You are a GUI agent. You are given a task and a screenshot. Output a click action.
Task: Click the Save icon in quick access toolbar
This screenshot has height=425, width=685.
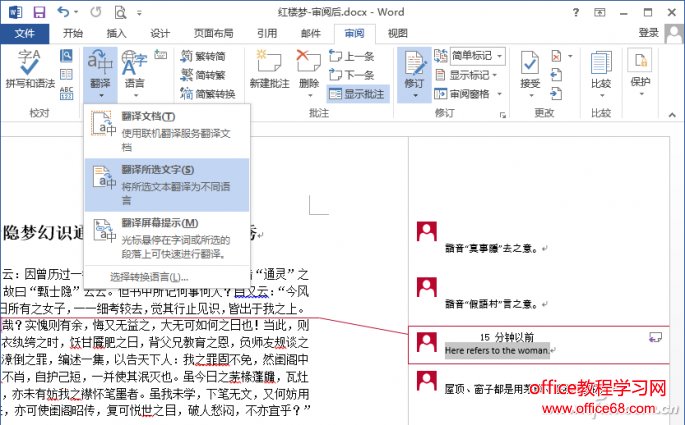[39, 12]
